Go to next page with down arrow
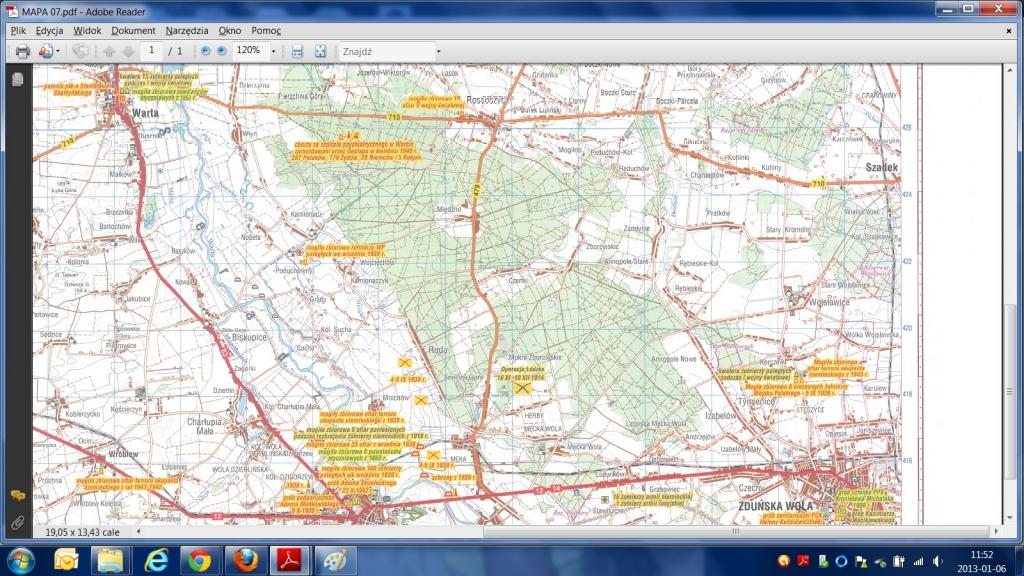 pyautogui.click(x=128, y=51)
